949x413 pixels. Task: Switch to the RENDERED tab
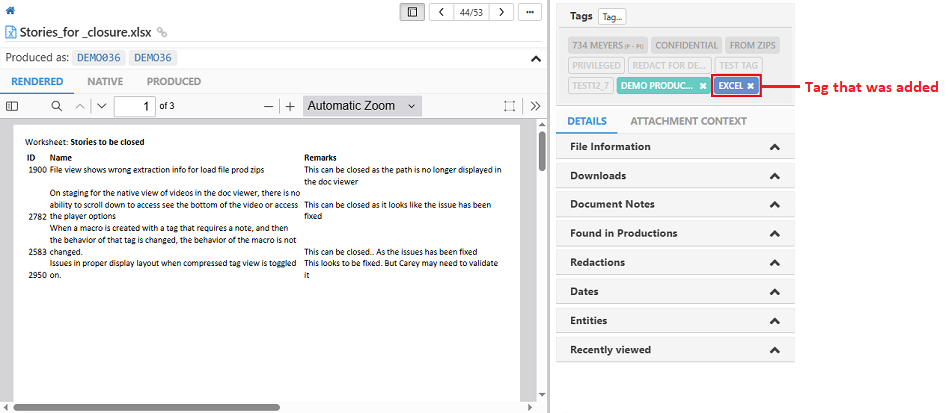click(x=37, y=82)
